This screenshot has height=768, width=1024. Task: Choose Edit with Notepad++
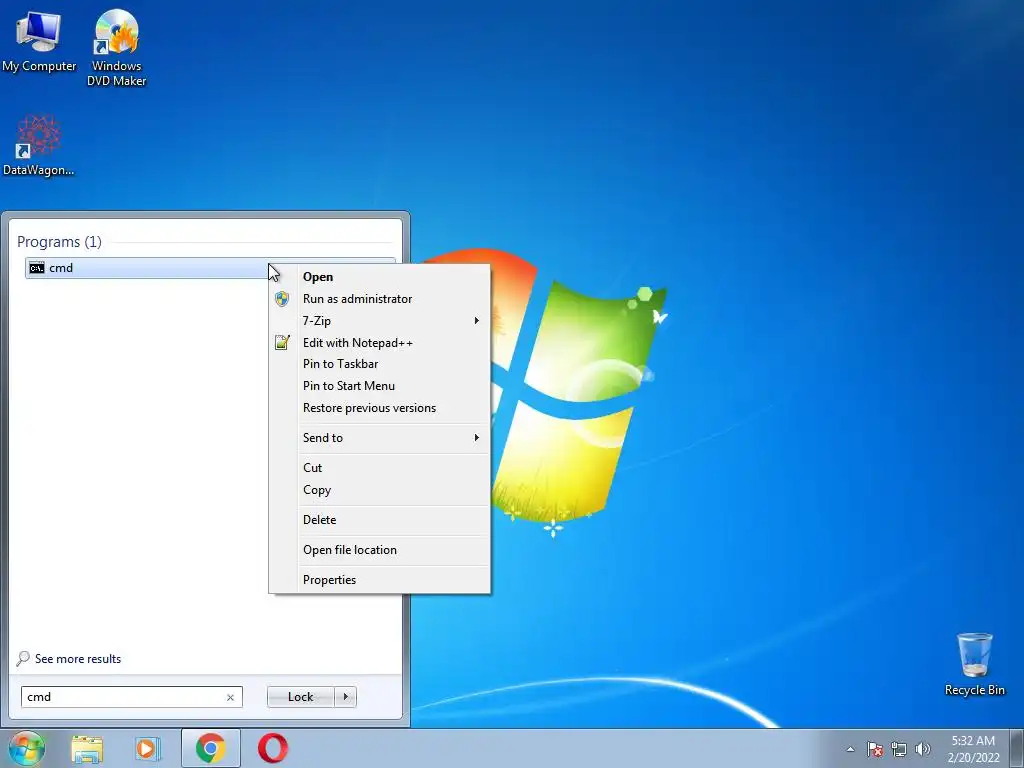tap(379, 343)
